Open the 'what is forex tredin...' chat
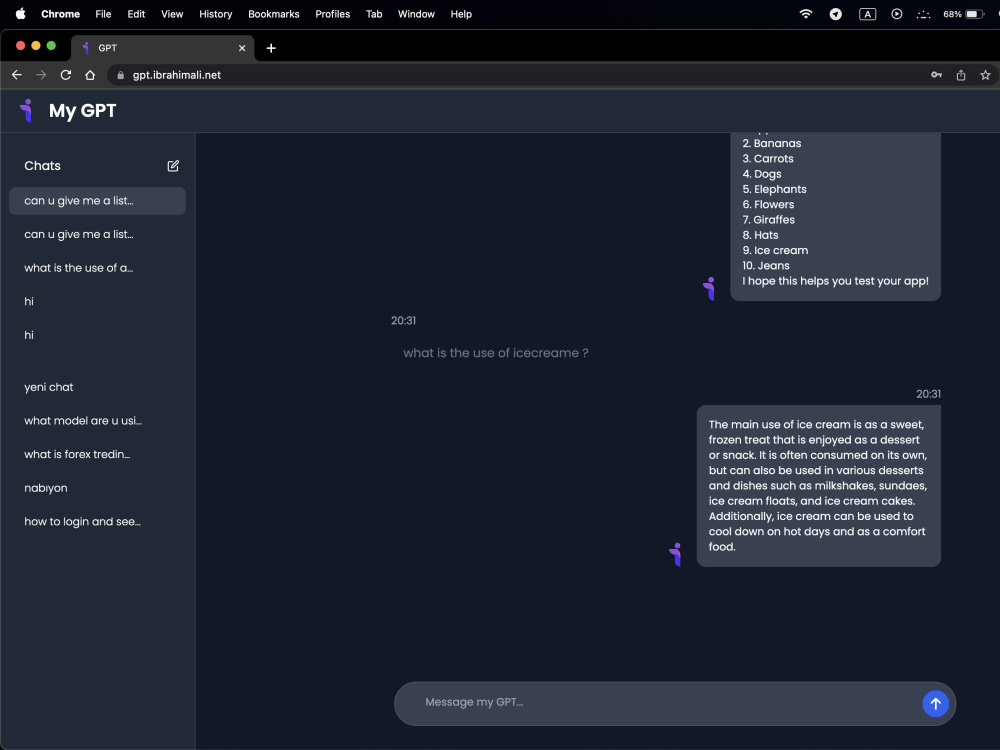This screenshot has height=750, width=1000. (77, 454)
